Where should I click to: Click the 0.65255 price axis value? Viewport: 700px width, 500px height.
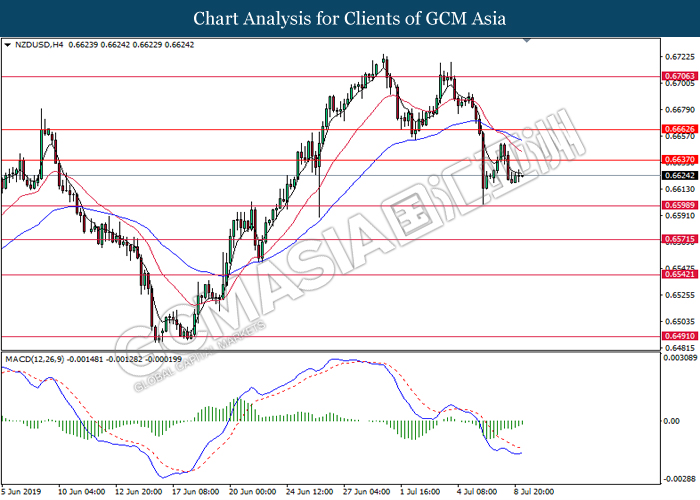[x=680, y=295]
